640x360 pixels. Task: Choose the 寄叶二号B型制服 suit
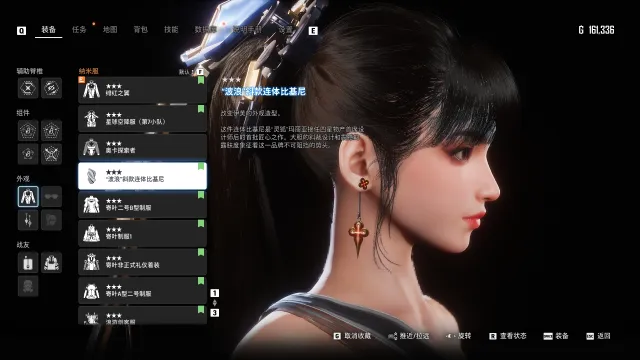pyautogui.click(x=142, y=204)
